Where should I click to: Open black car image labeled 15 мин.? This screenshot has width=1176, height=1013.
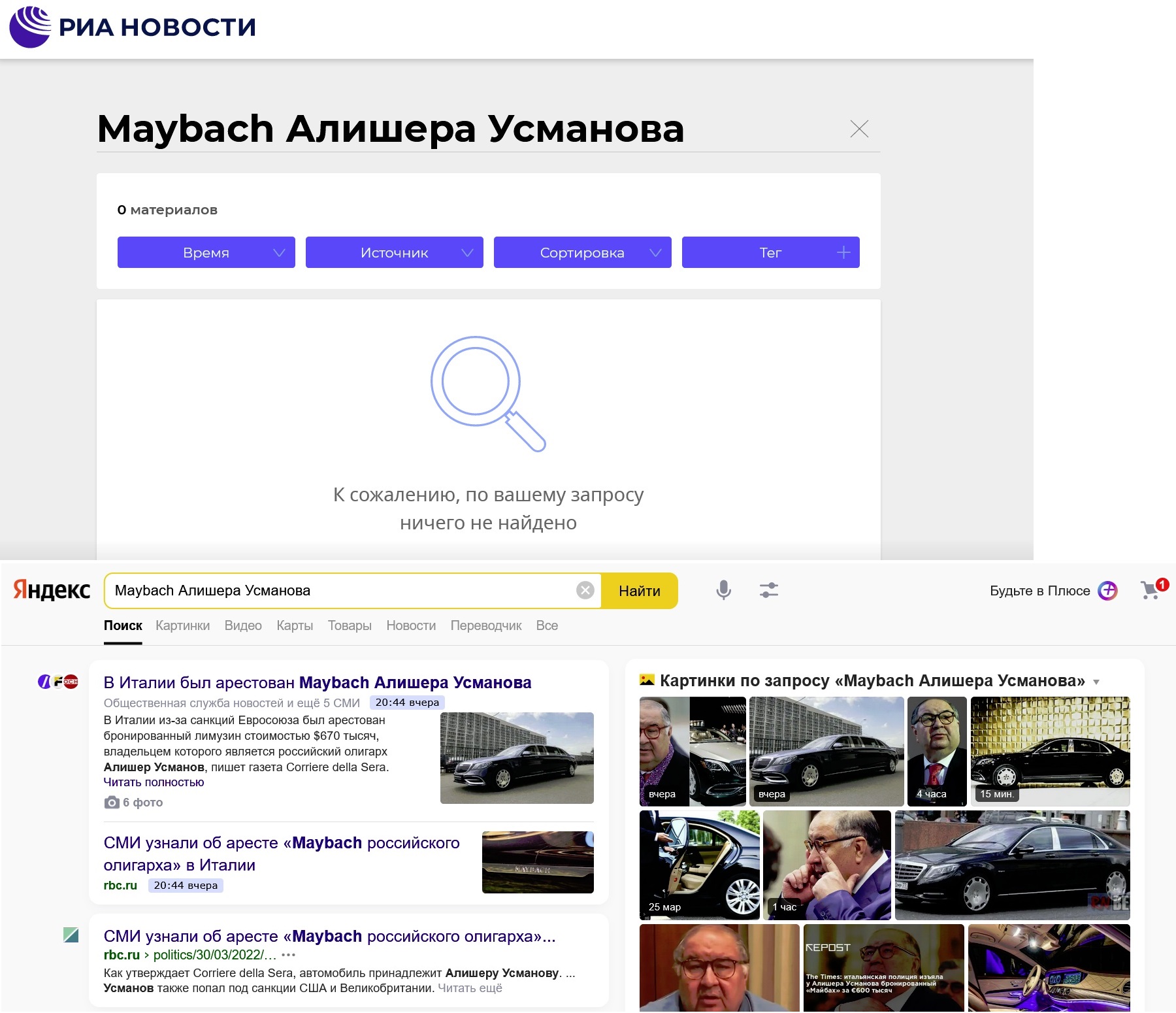(x=1051, y=751)
